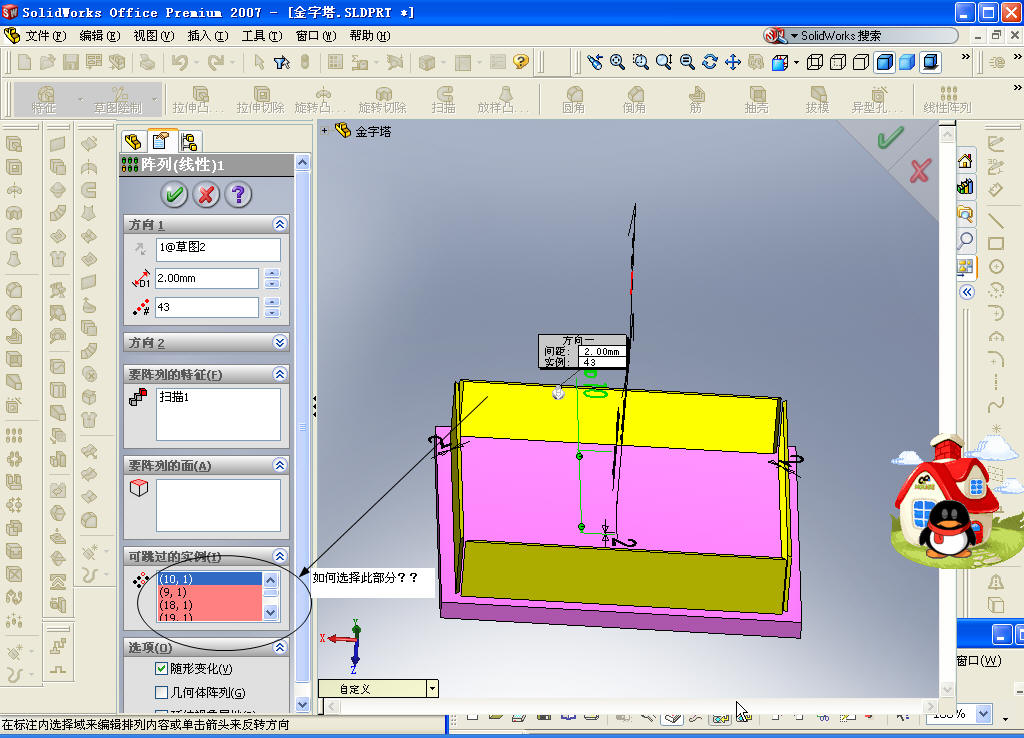Screen dimensions: 1024x738
Task: Select the Rotate View tool
Action: click(x=710, y=62)
